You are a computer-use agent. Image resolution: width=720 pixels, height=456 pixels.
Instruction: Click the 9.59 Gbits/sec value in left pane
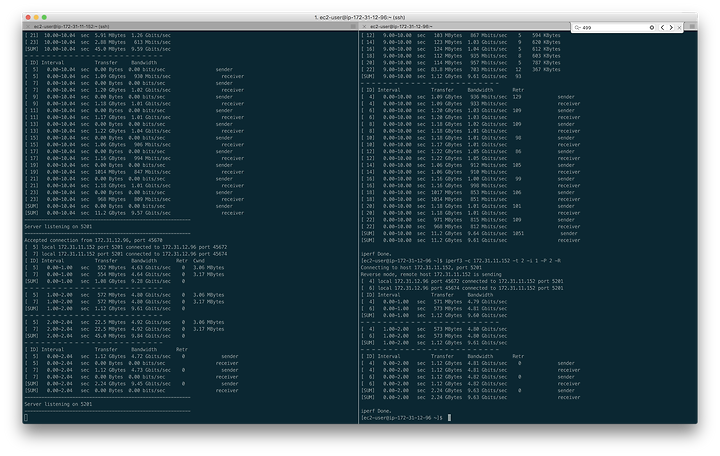(x=151, y=49)
